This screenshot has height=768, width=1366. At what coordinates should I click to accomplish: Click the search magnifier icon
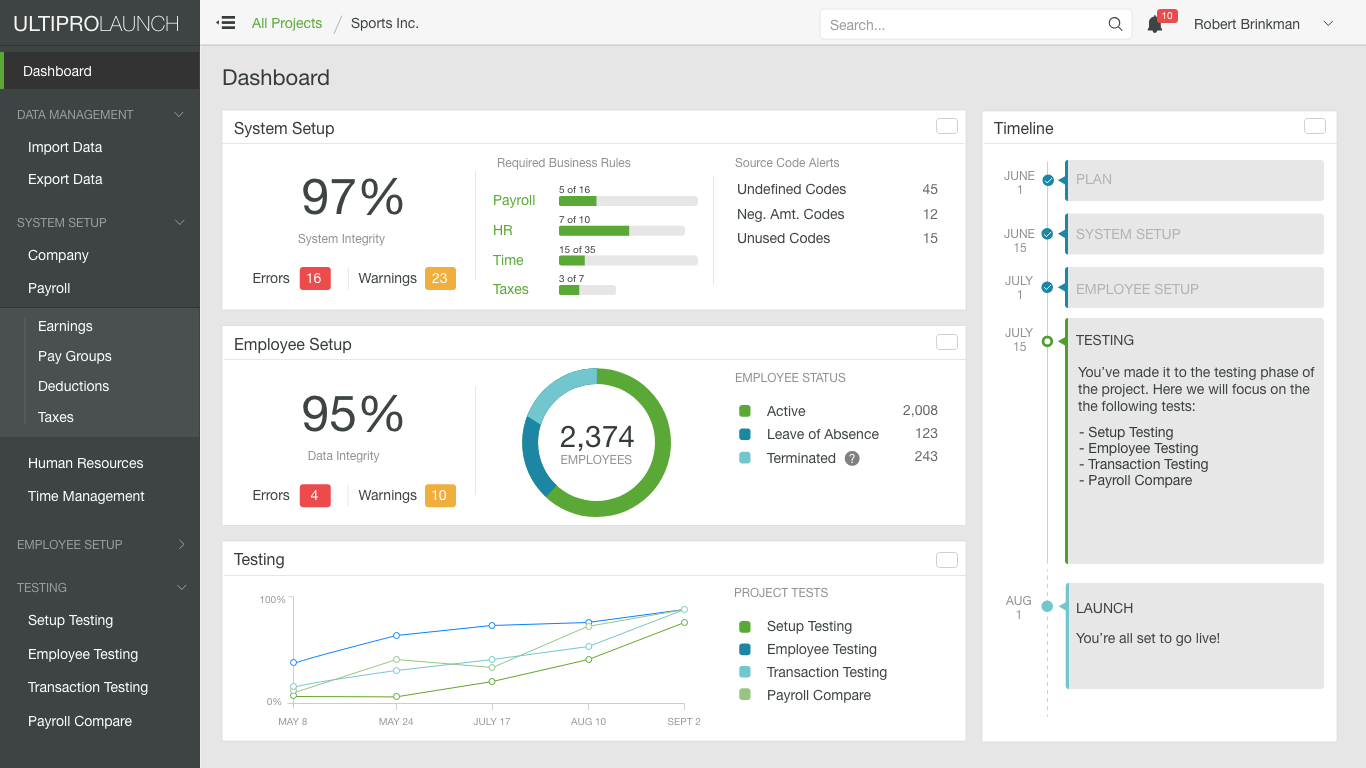pyautogui.click(x=1115, y=24)
